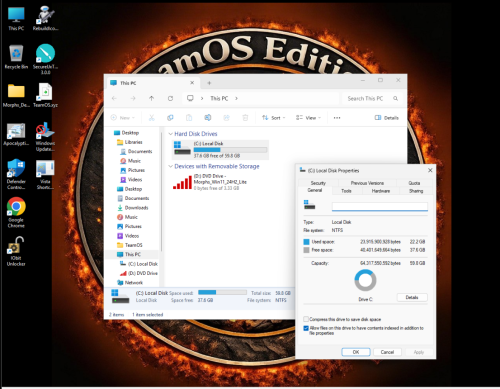This screenshot has height=389, width=500.
Task: Switch to the Quota tab
Action: 414,183
